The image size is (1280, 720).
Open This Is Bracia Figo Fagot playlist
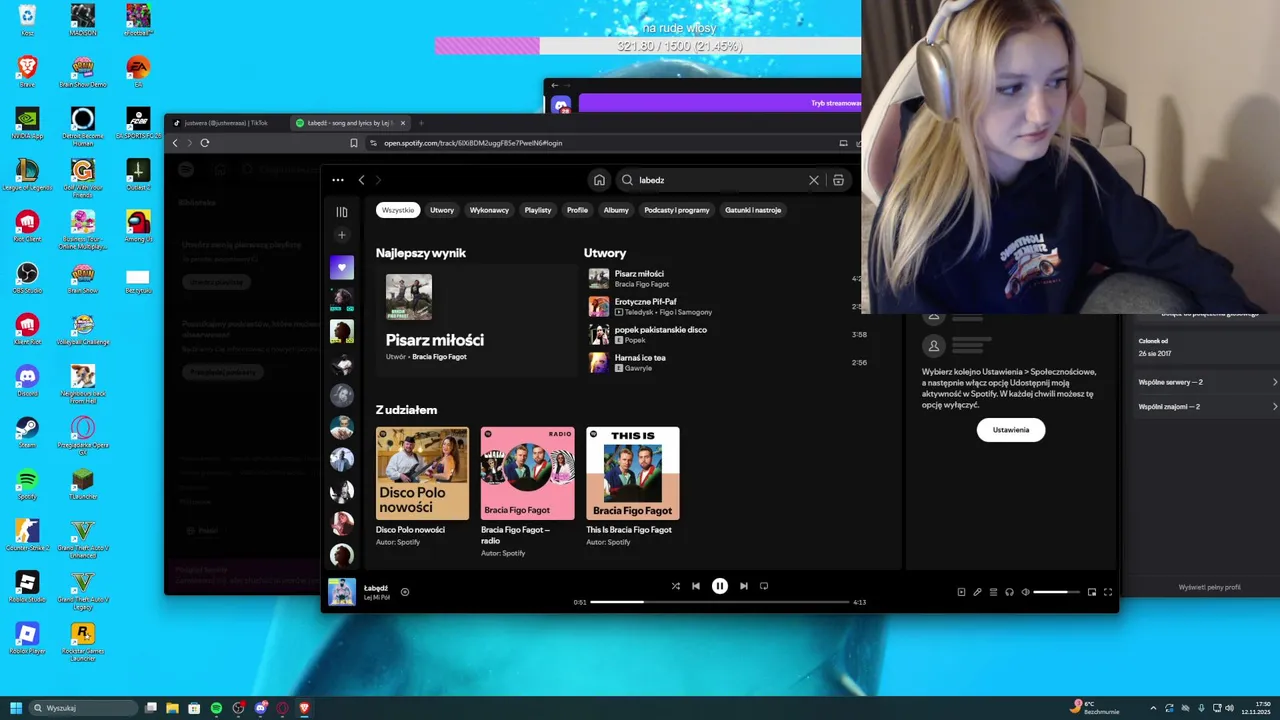click(633, 488)
